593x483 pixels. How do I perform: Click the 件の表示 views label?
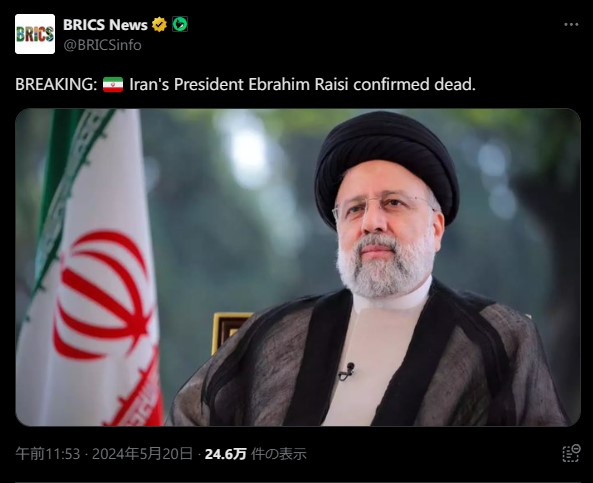click(279, 454)
